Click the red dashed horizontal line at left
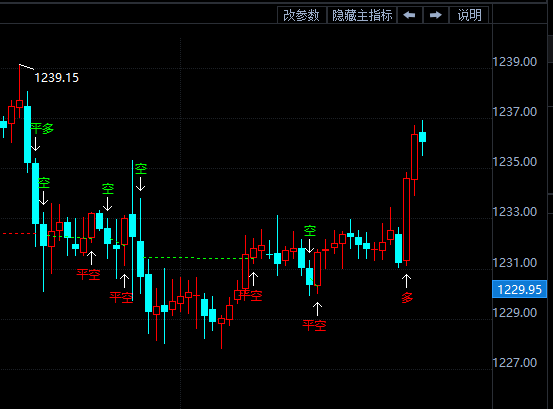 click(x=19, y=233)
